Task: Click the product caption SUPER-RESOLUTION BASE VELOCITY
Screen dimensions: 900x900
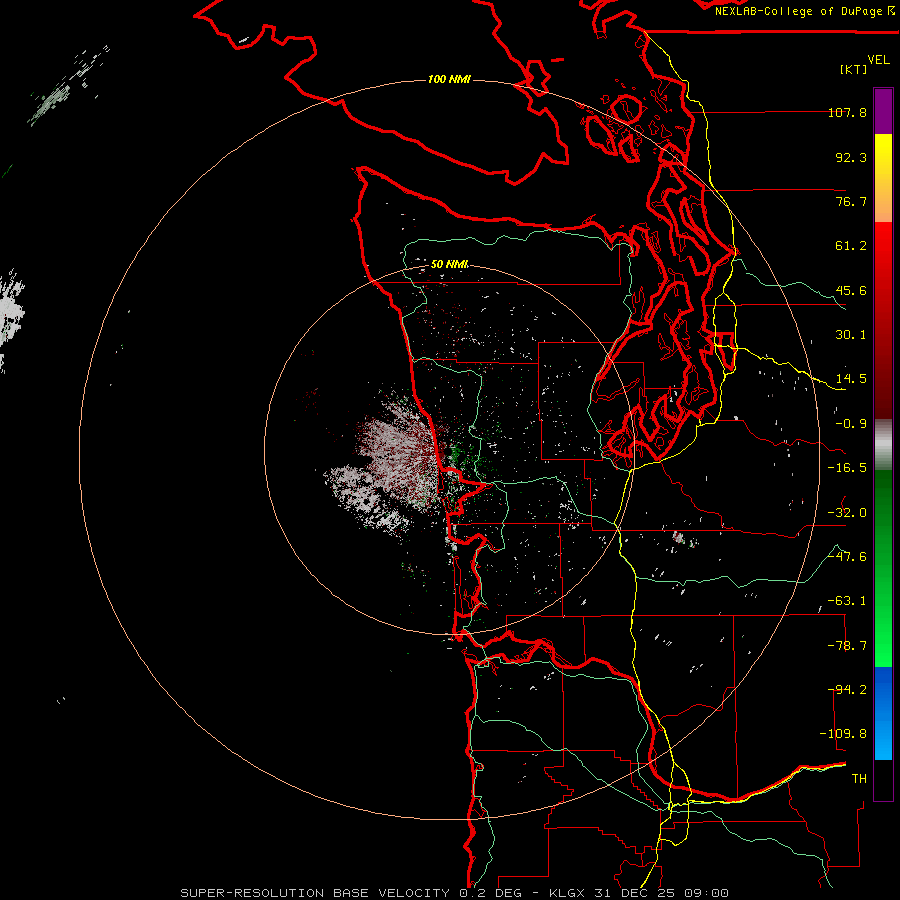Action: pyautogui.click(x=315, y=893)
